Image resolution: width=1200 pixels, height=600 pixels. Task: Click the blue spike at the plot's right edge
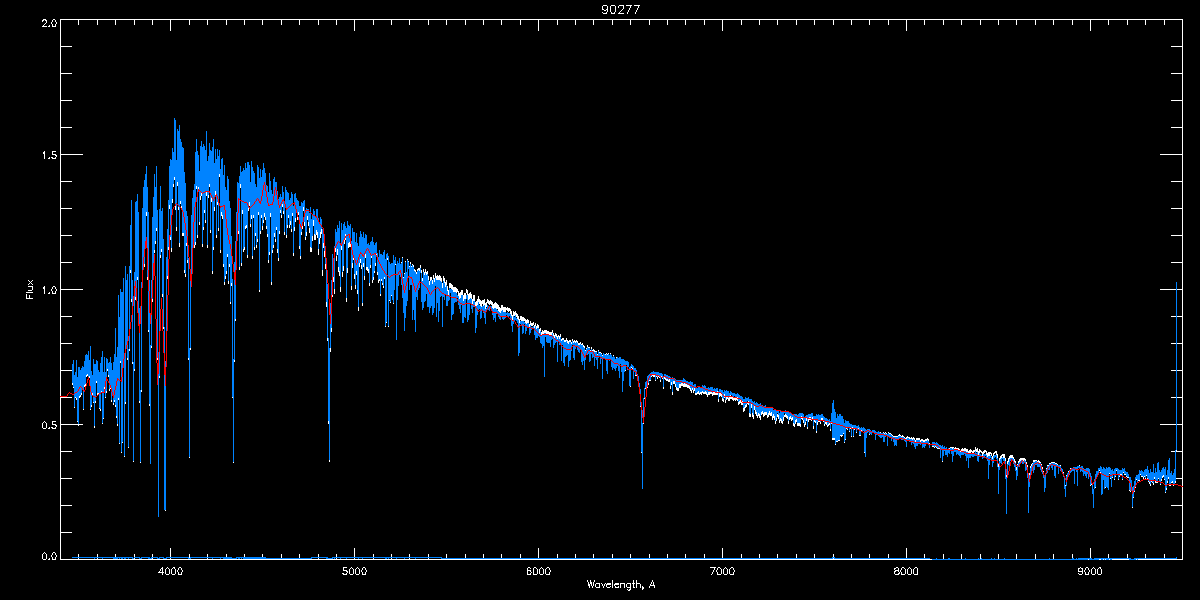(1176, 380)
